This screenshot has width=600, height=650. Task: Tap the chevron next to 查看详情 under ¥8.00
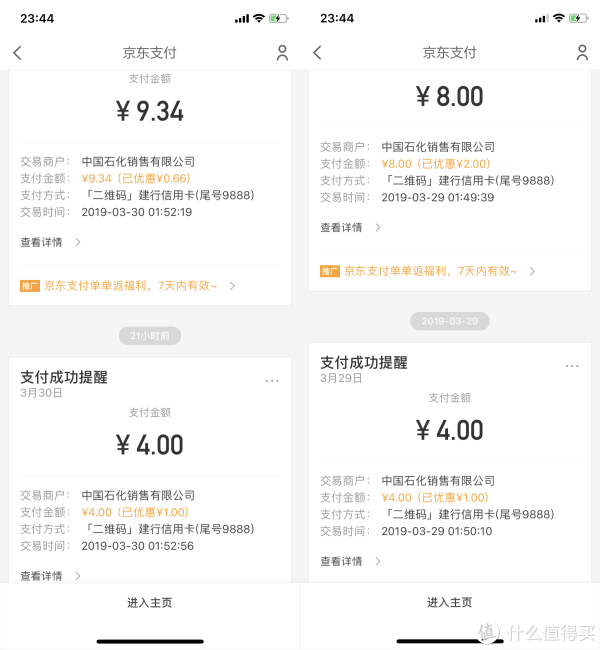pyautogui.click(x=378, y=228)
